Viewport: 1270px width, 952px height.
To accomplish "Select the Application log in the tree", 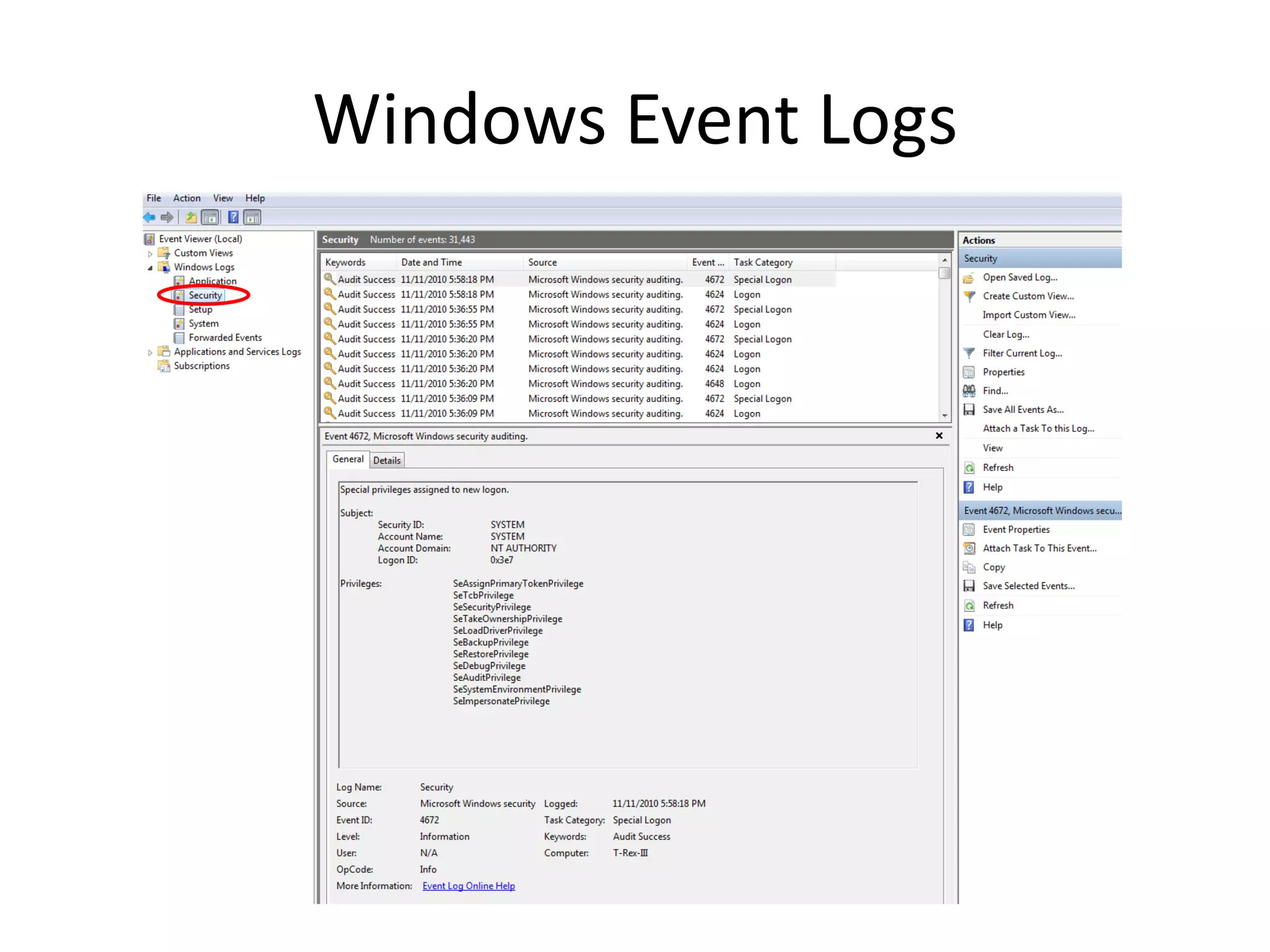I will [x=212, y=281].
